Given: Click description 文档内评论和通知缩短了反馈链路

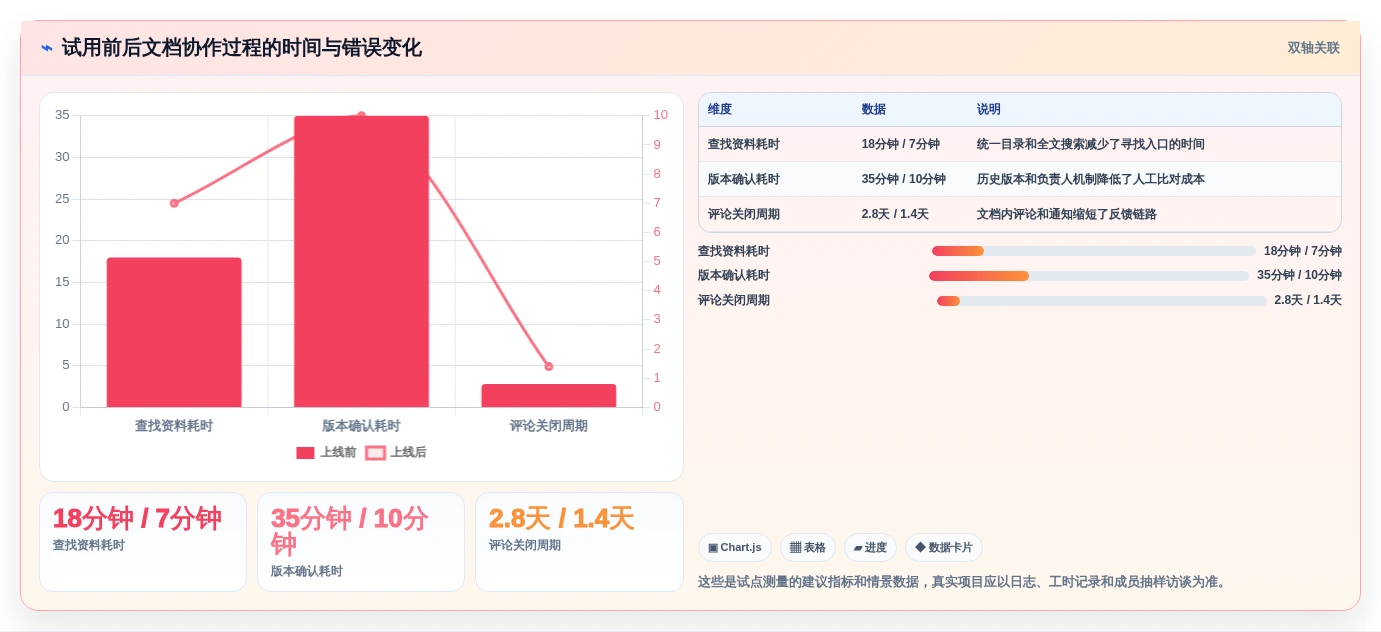Looking at the screenshot, I should 1066,214.
